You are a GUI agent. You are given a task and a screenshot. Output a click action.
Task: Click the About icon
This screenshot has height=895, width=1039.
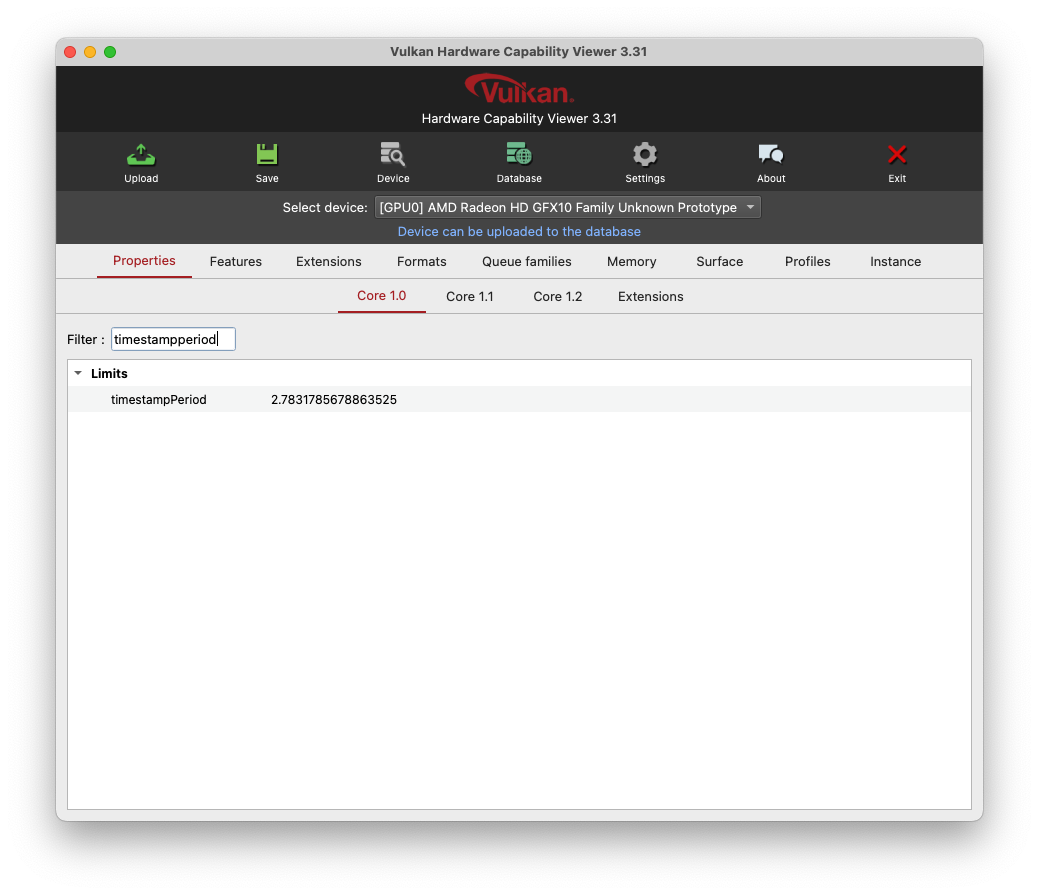[x=770, y=160]
